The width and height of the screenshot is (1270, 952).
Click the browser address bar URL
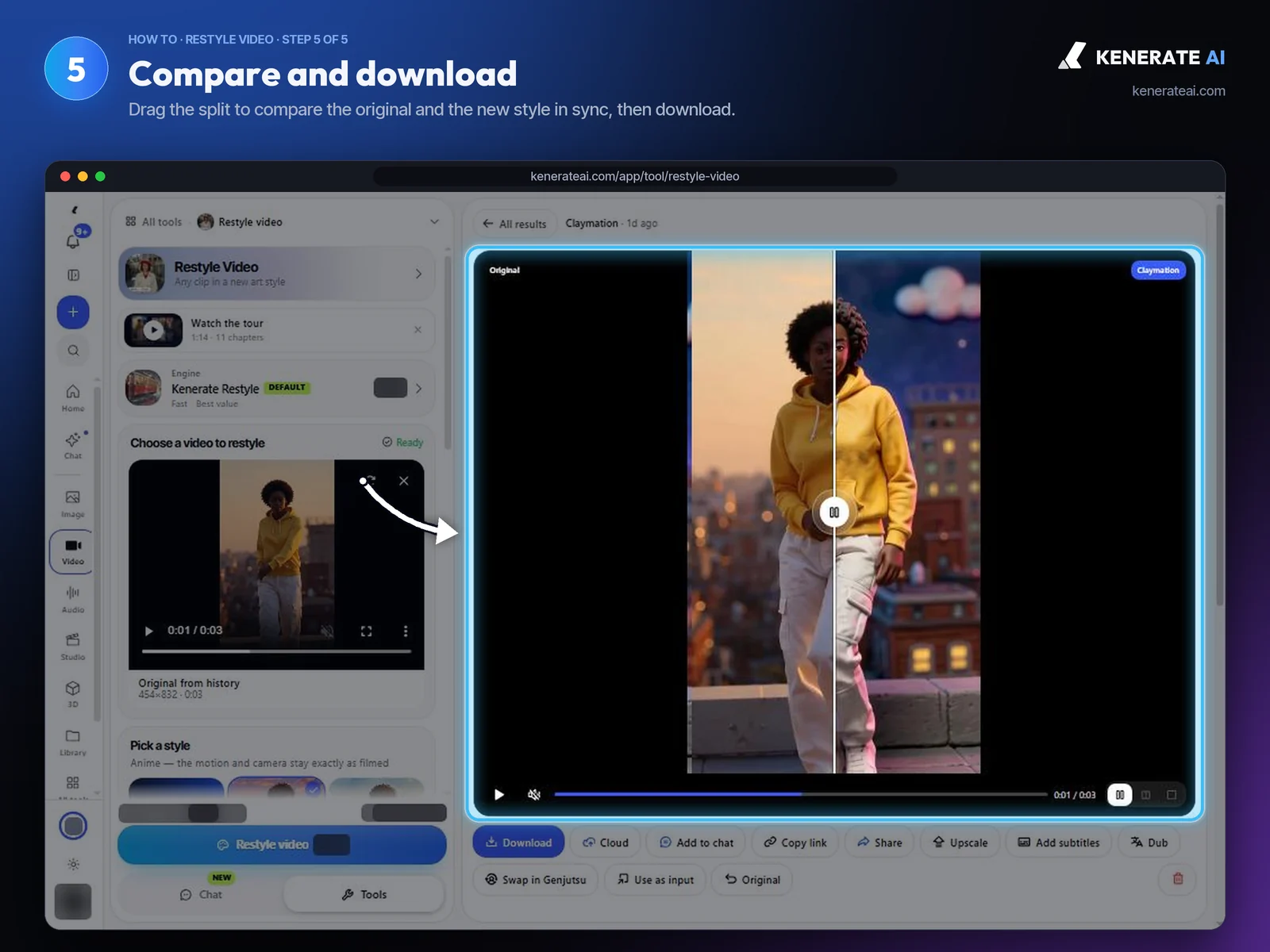click(635, 176)
